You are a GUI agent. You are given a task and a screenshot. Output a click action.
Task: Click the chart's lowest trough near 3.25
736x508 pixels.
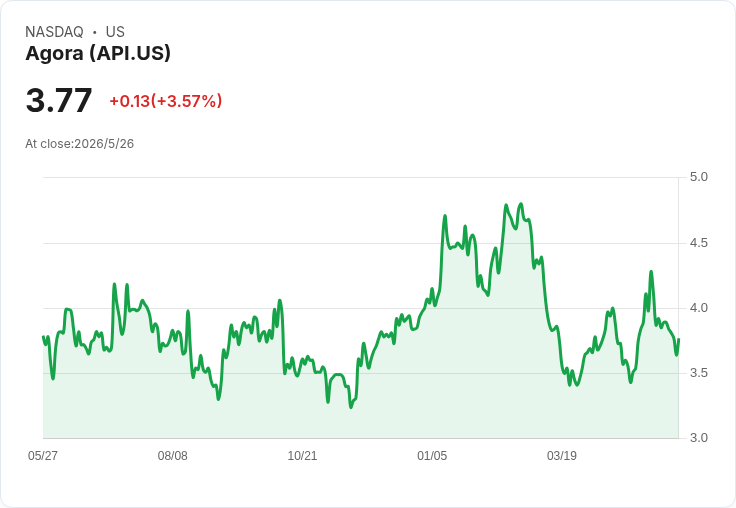pyautogui.click(x=351, y=407)
